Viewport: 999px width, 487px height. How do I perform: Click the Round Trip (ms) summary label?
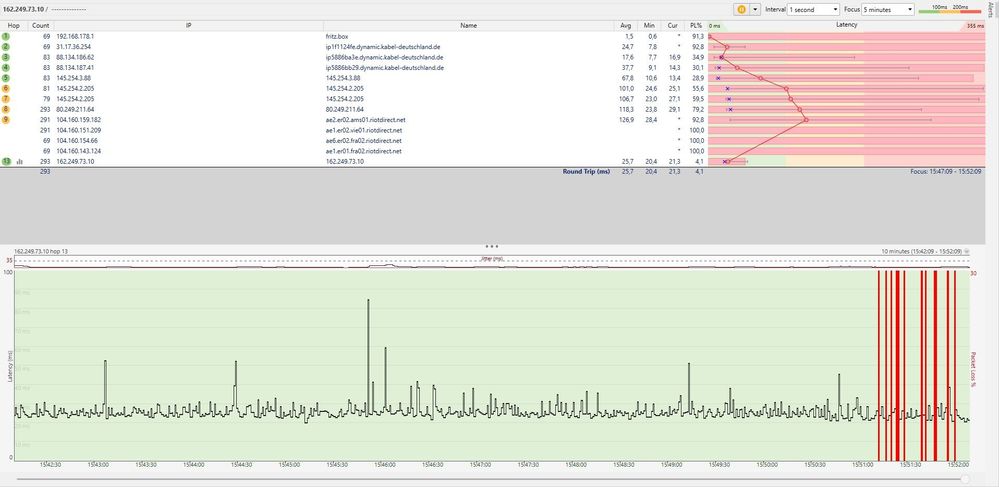pos(586,171)
